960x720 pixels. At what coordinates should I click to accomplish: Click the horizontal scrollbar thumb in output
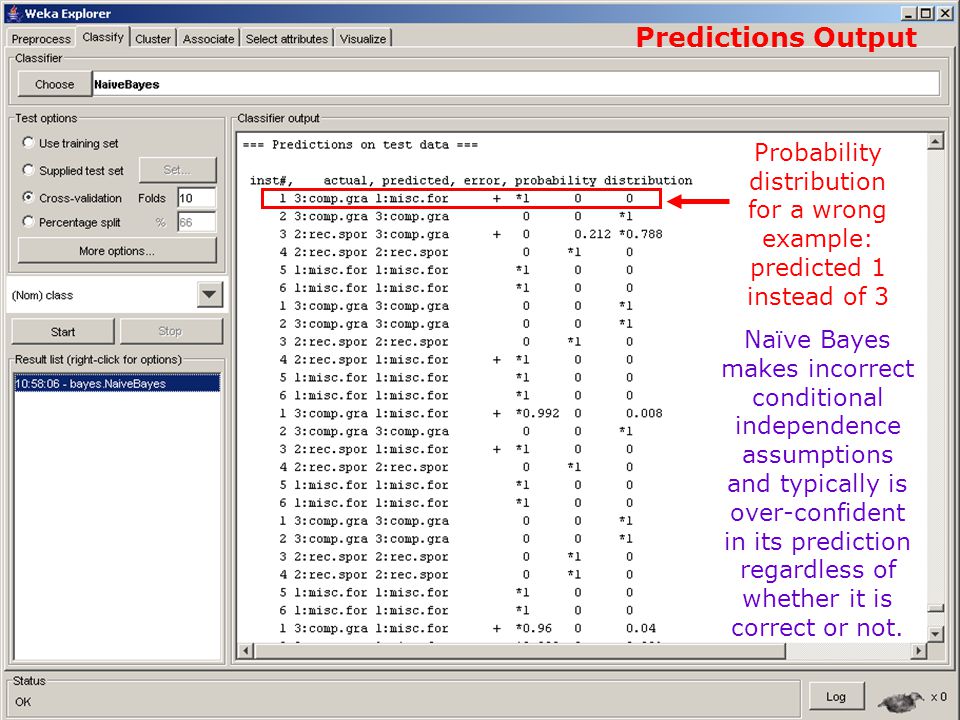[x=519, y=650]
